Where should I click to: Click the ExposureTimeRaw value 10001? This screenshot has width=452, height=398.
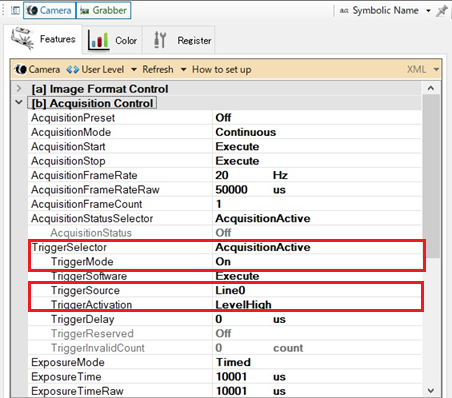click(231, 391)
